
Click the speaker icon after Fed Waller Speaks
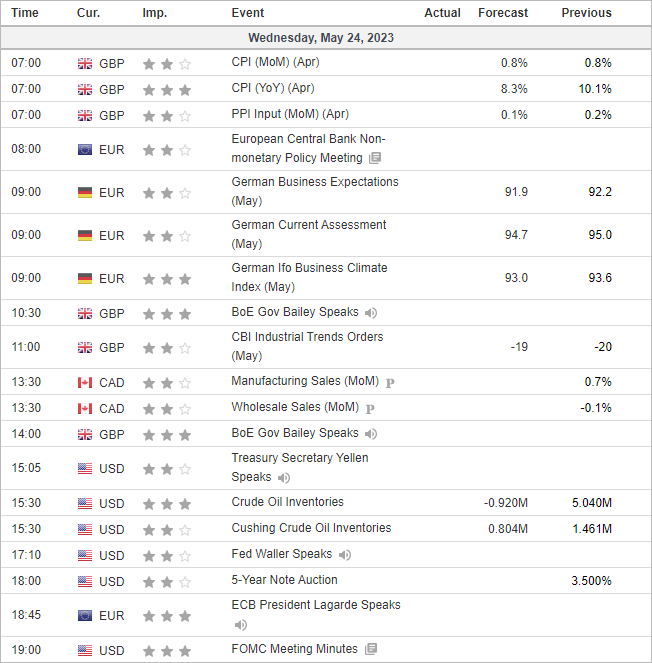(345, 555)
